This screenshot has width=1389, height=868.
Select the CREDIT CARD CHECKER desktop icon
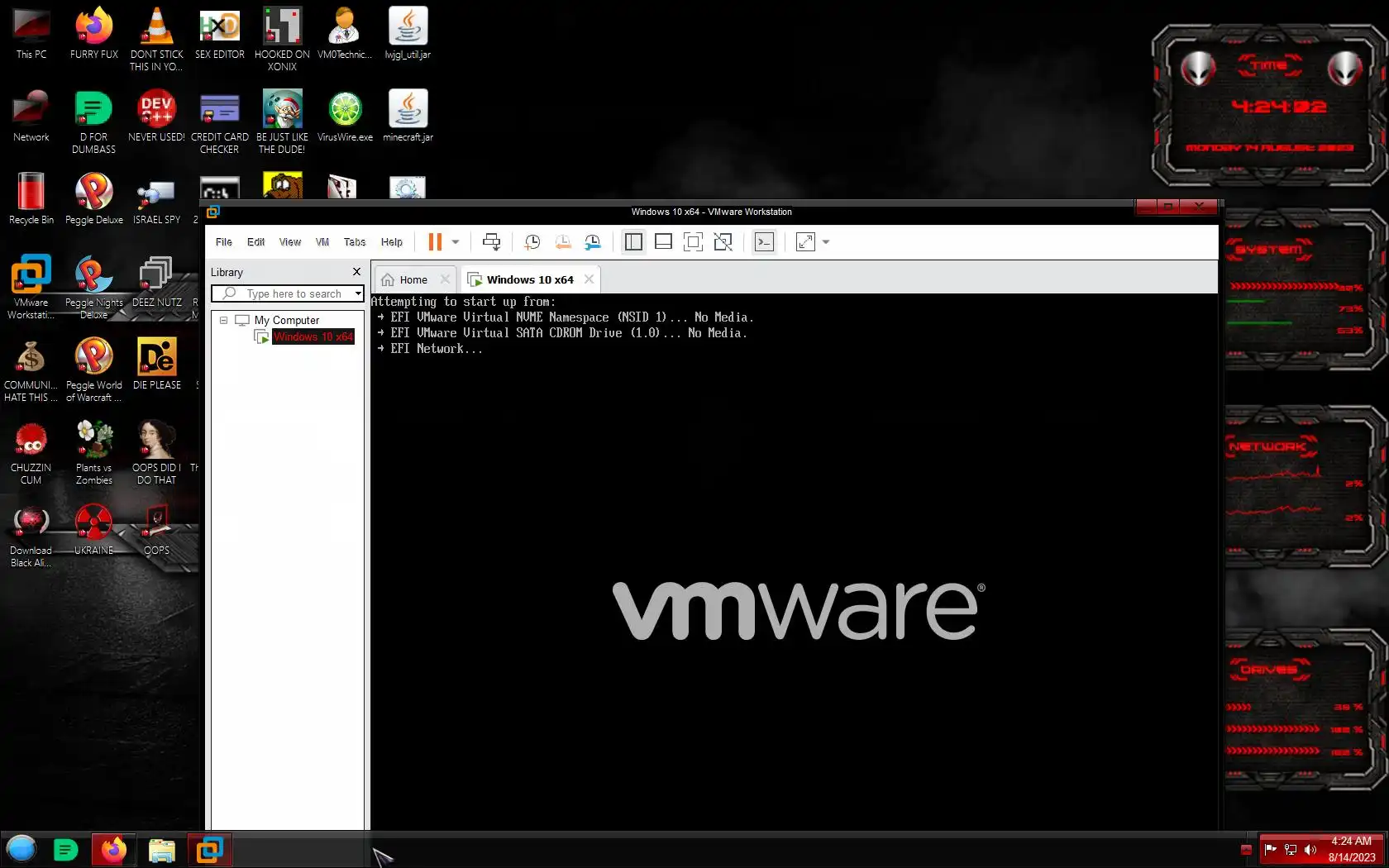pyautogui.click(x=220, y=122)
